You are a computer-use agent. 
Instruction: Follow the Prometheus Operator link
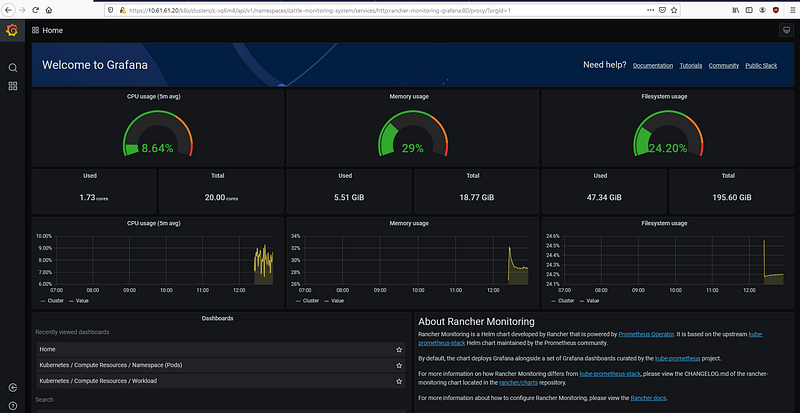646,334
